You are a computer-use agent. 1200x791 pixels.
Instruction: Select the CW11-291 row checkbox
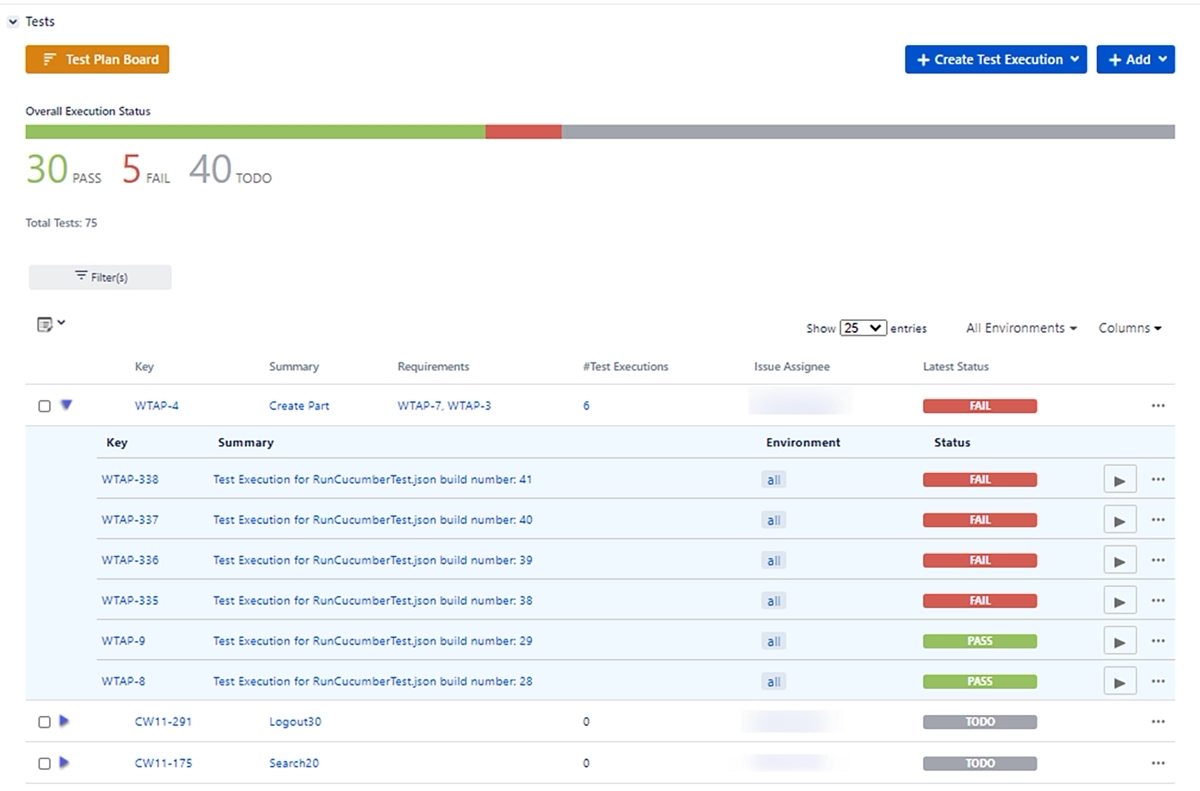tap(44, 722)
